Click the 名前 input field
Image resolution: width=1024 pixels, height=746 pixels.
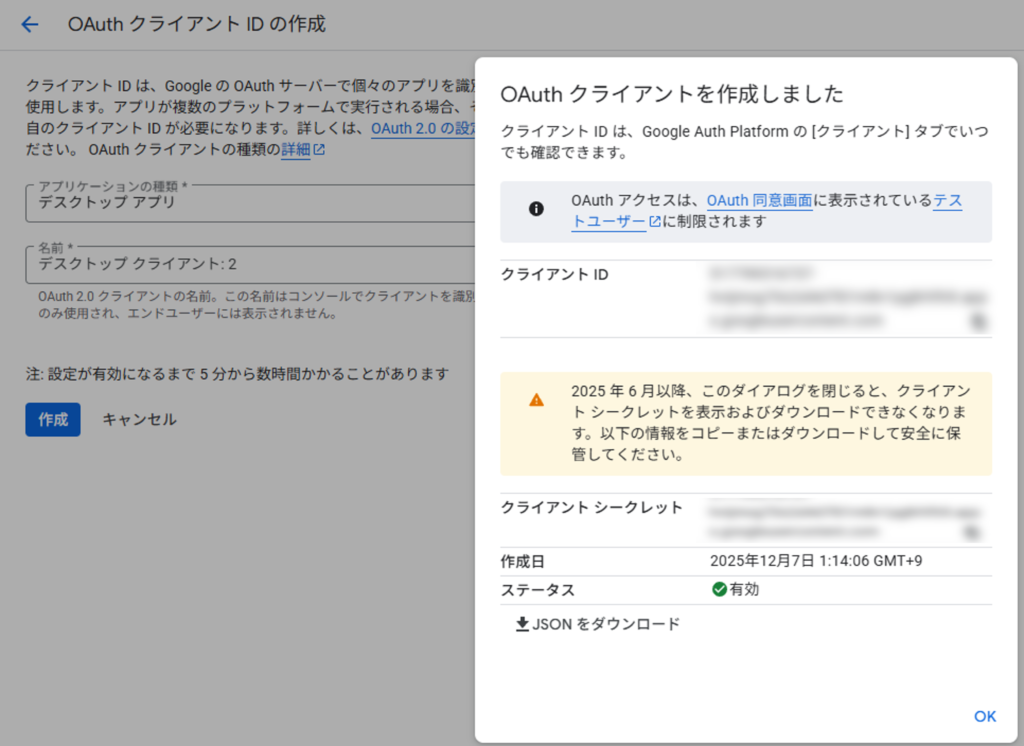click(x=250, y=265)
